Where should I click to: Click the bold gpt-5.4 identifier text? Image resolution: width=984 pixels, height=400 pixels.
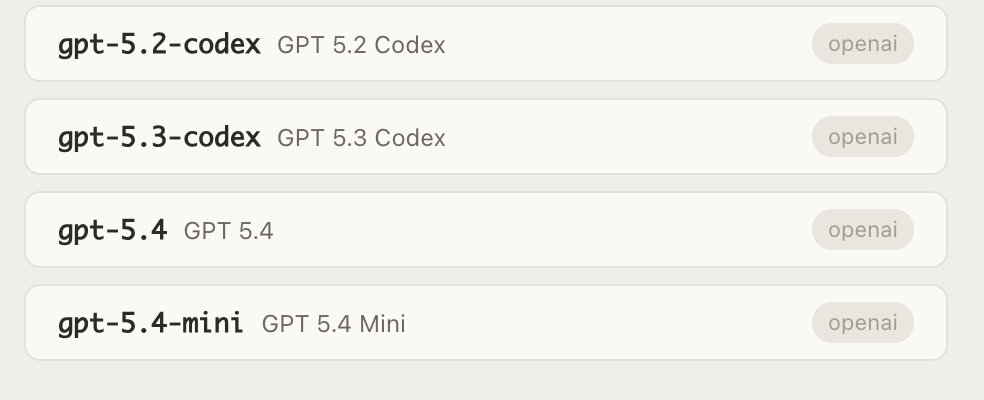(112, 231)
